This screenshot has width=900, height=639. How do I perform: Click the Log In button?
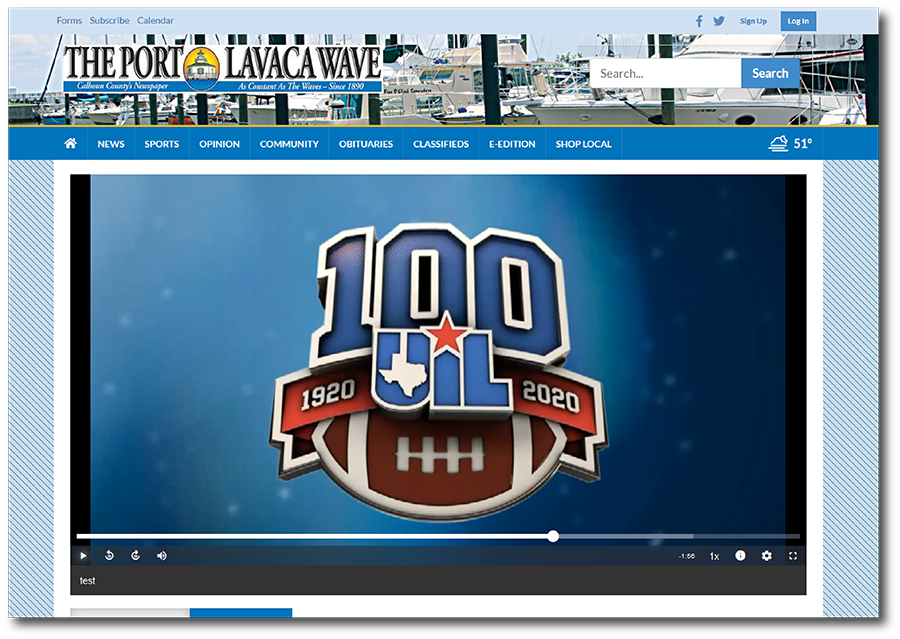798,21
